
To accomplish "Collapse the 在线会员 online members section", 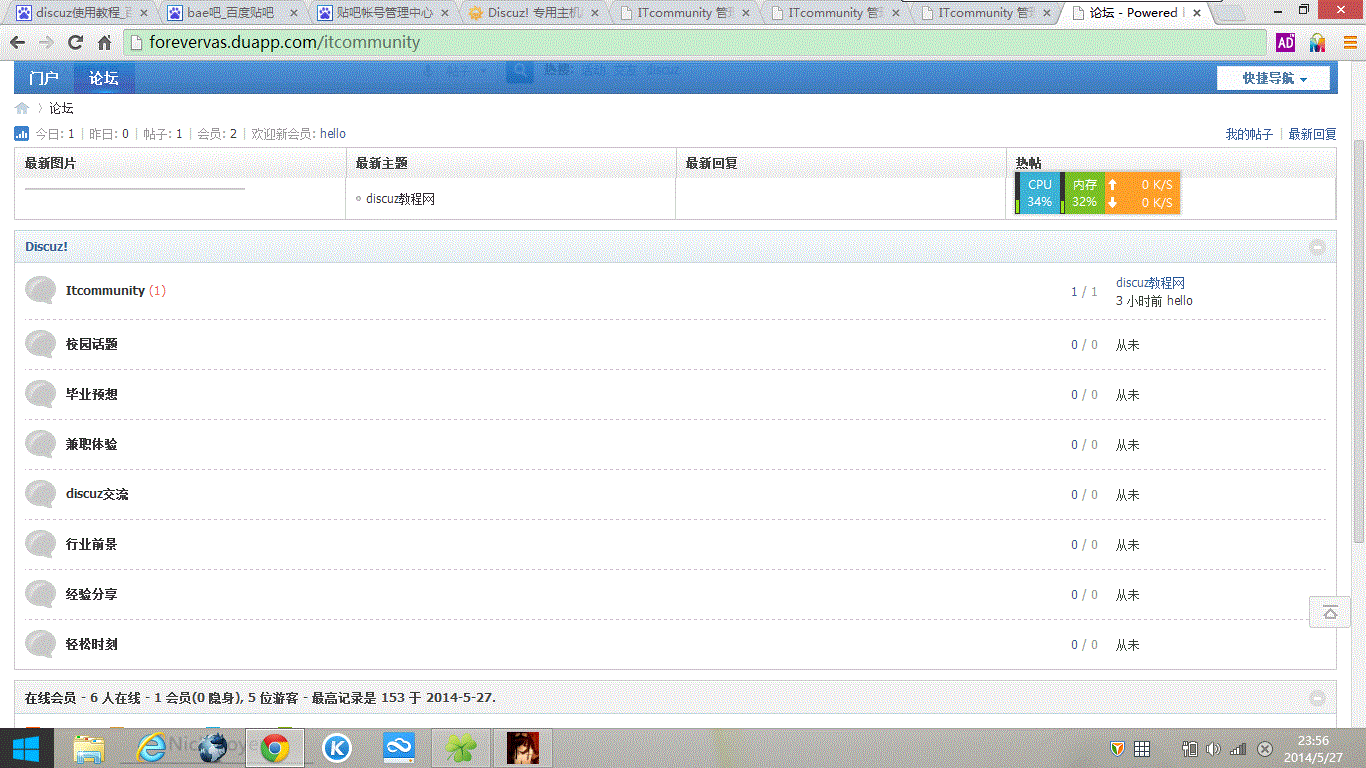I will point(1318,698).
